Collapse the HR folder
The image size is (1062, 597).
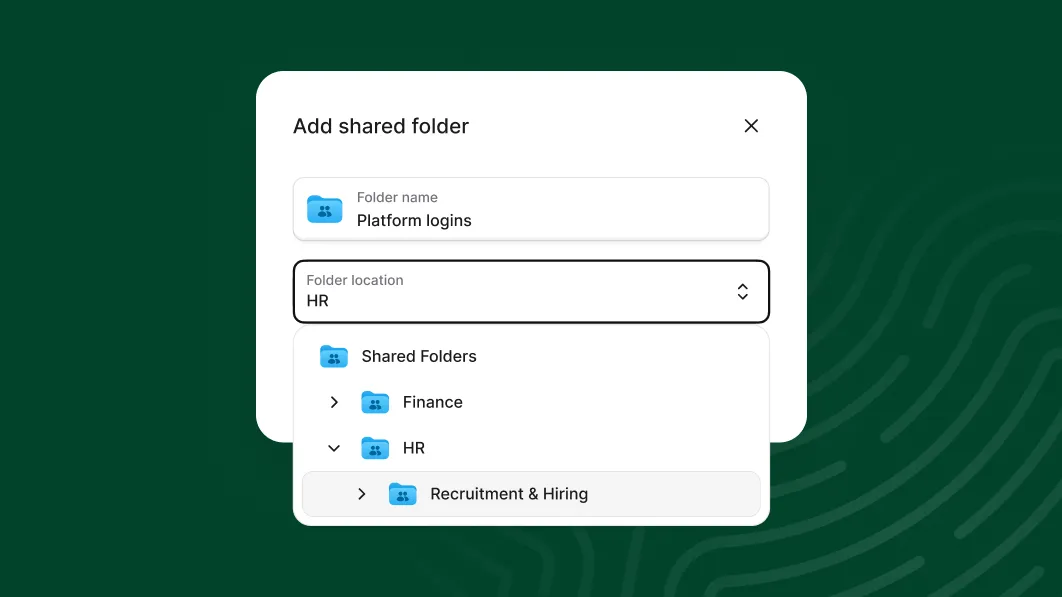click(334, 448)
